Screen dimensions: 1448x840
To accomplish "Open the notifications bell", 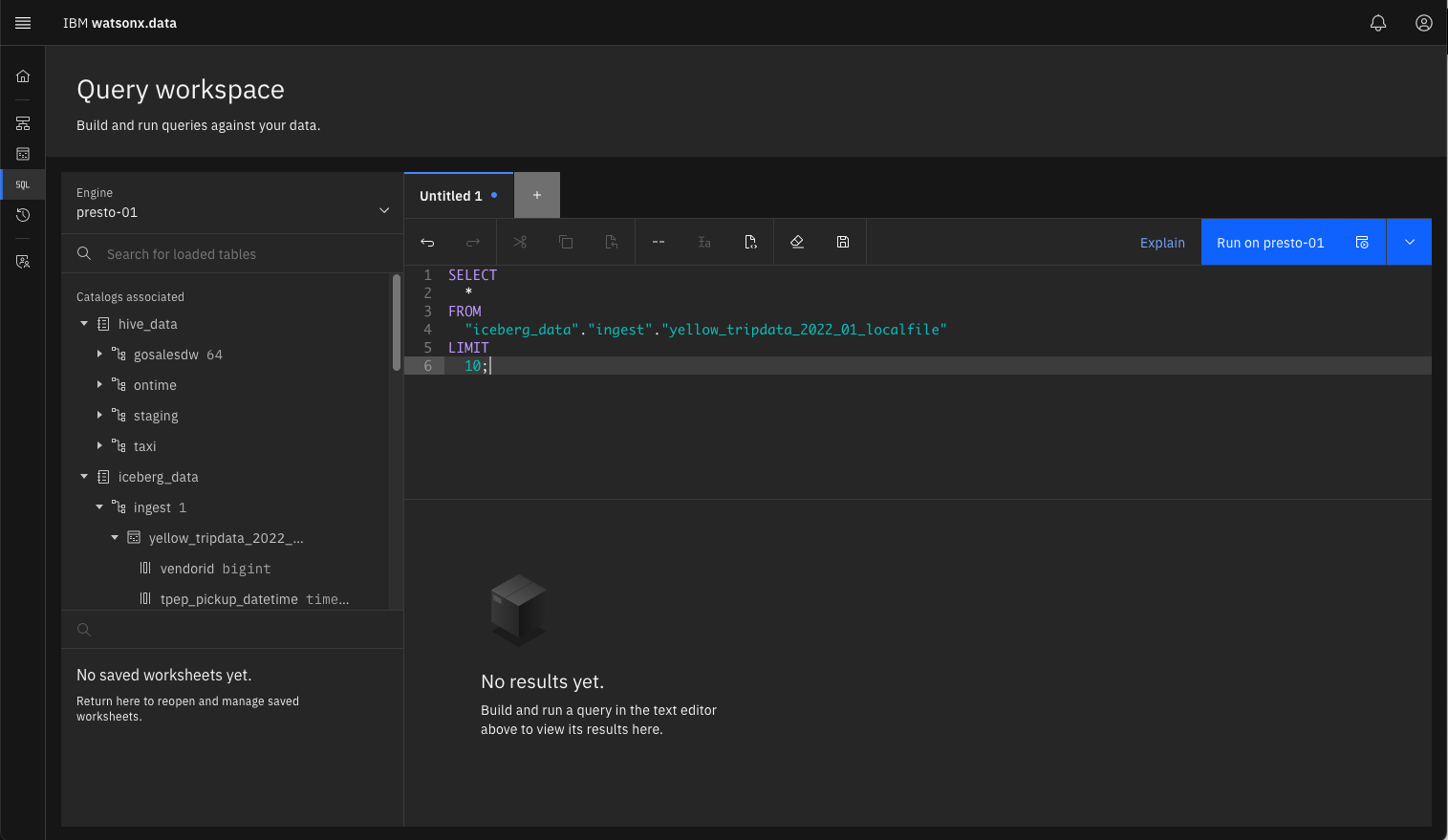I will 1378,23.
